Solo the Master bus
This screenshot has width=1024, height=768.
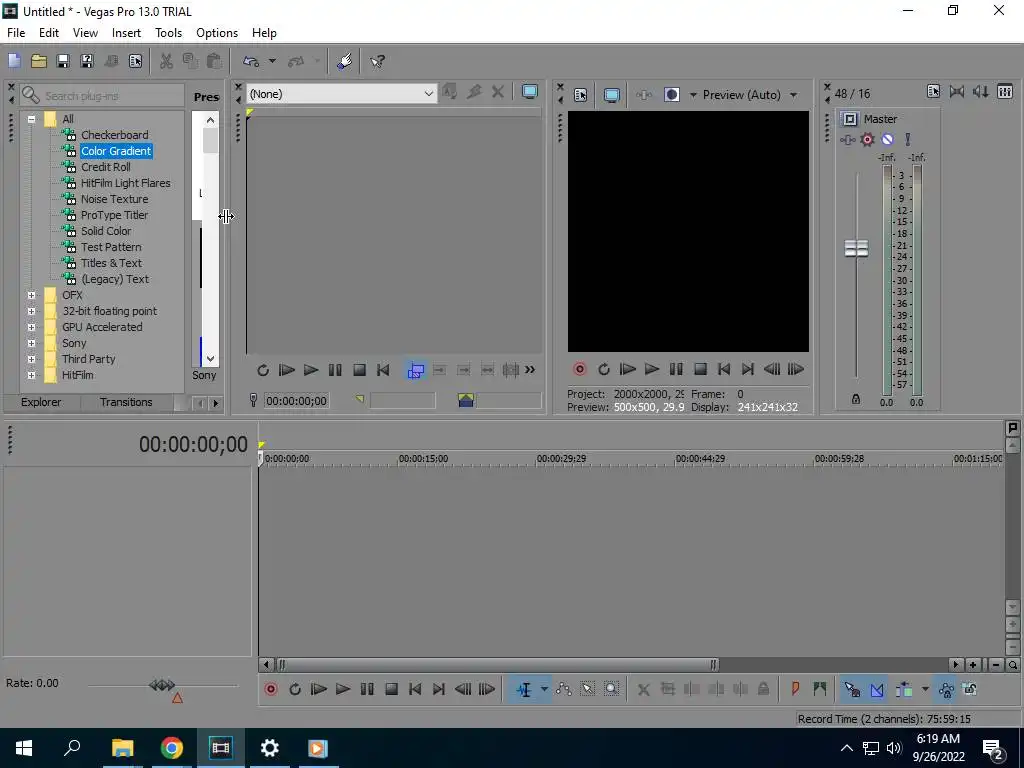[x=908, y=139]
